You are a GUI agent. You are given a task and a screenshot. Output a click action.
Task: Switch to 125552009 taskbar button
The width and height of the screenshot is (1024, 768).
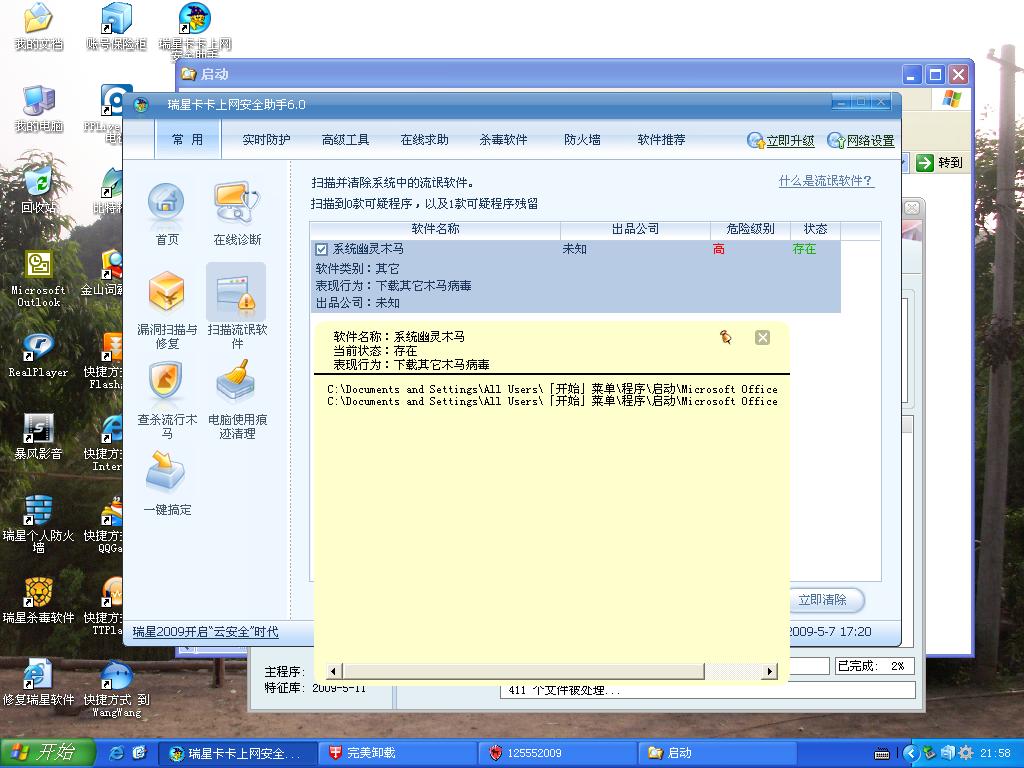557,753
